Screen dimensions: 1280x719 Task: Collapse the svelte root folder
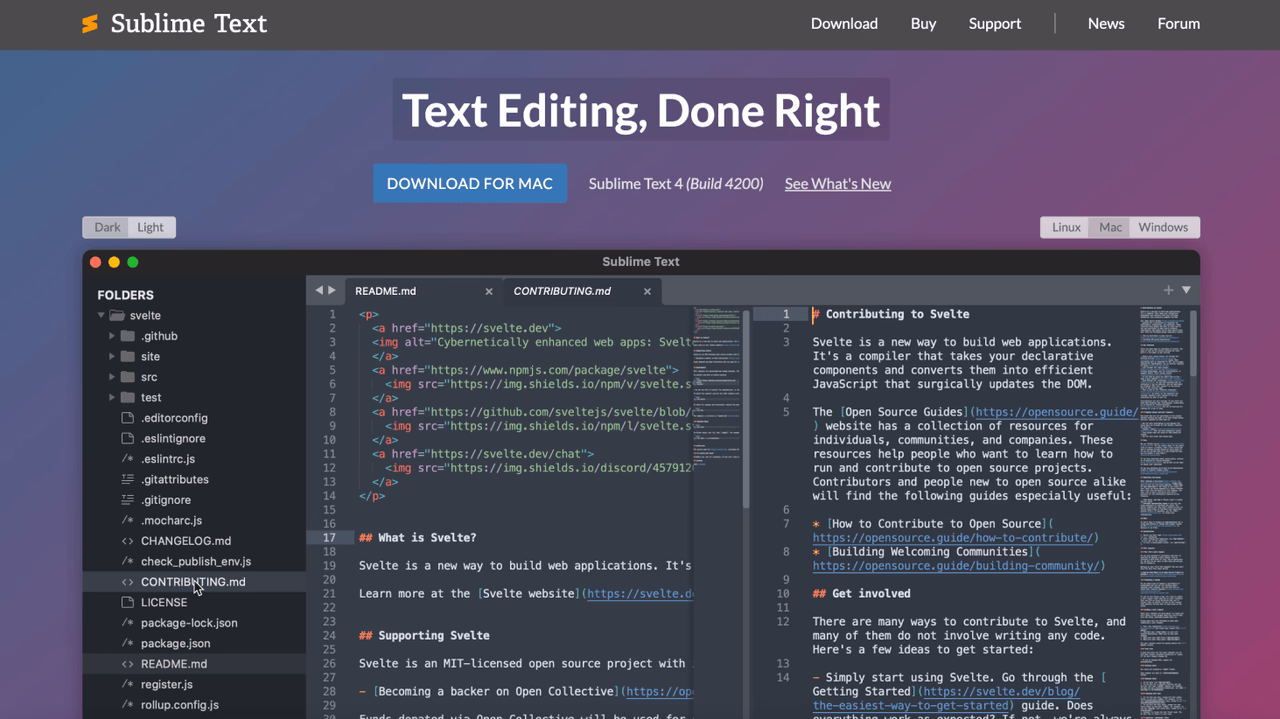point(101,315)
